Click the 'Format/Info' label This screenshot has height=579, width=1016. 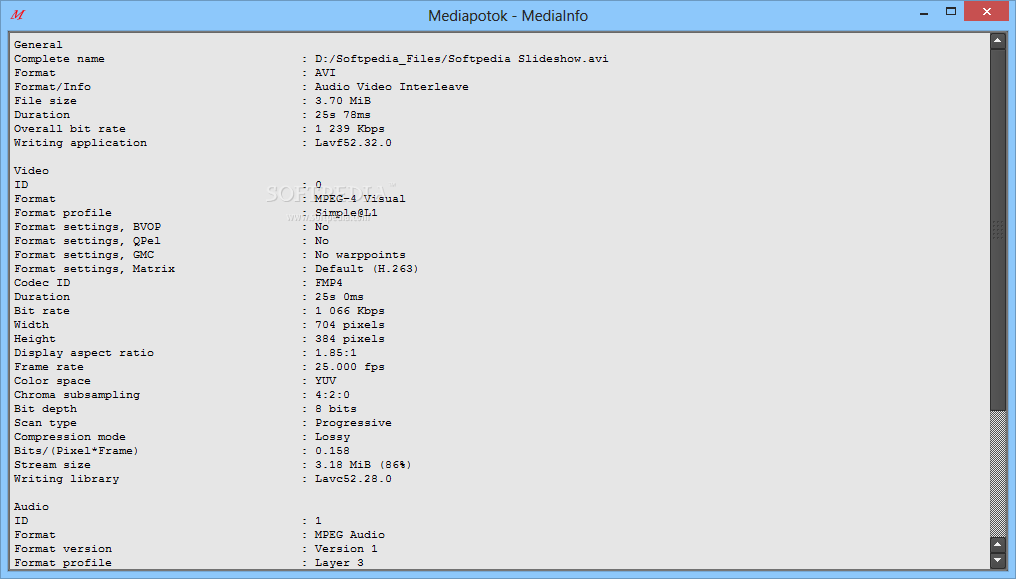pyautogui.click(x=52, y=87)
